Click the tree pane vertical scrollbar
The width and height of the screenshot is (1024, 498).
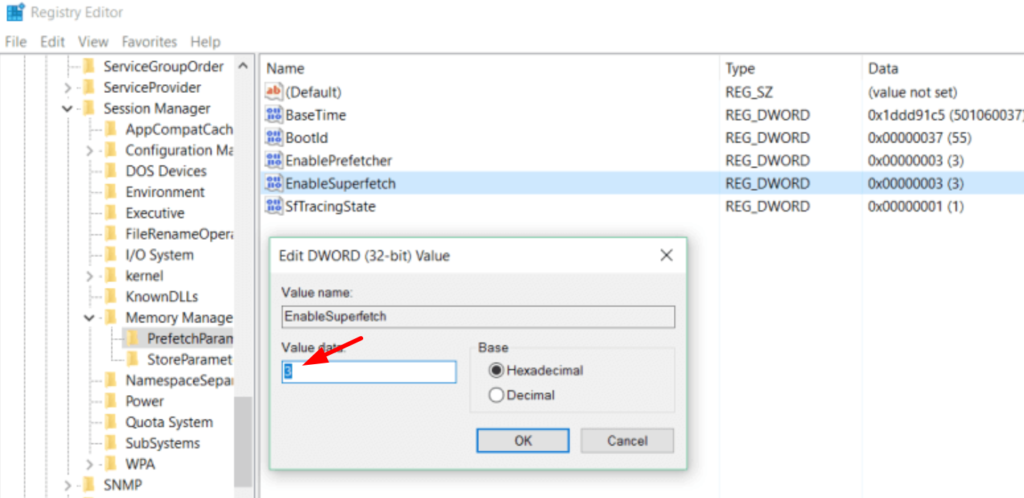coord(243,440)
